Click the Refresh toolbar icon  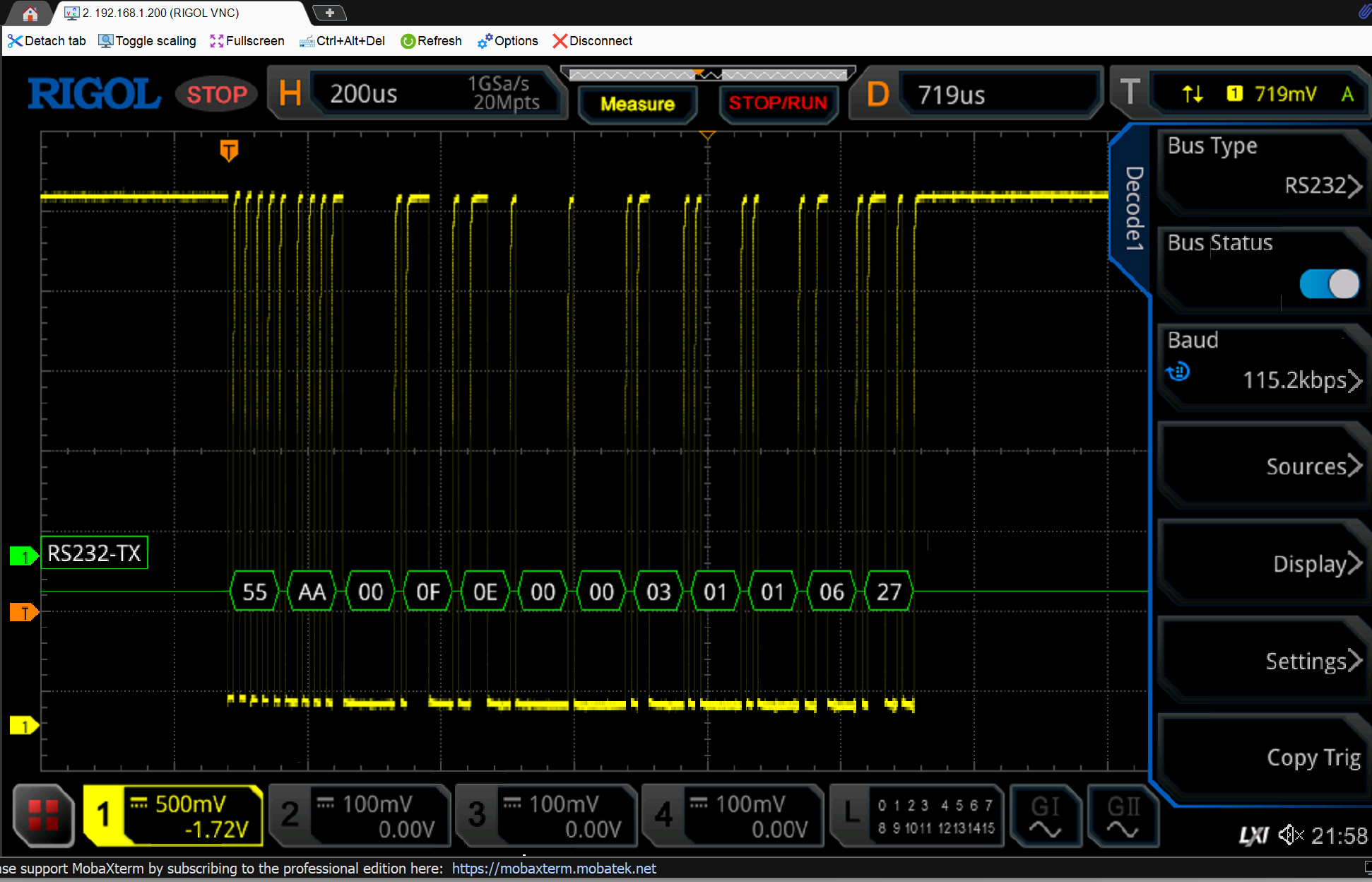click(x=408, y=41)
